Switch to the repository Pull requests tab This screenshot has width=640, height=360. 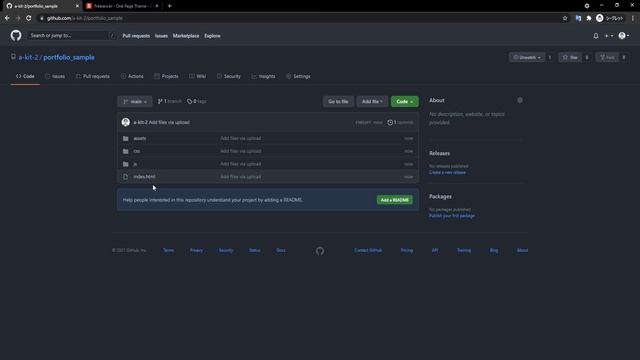coord(93,76)
